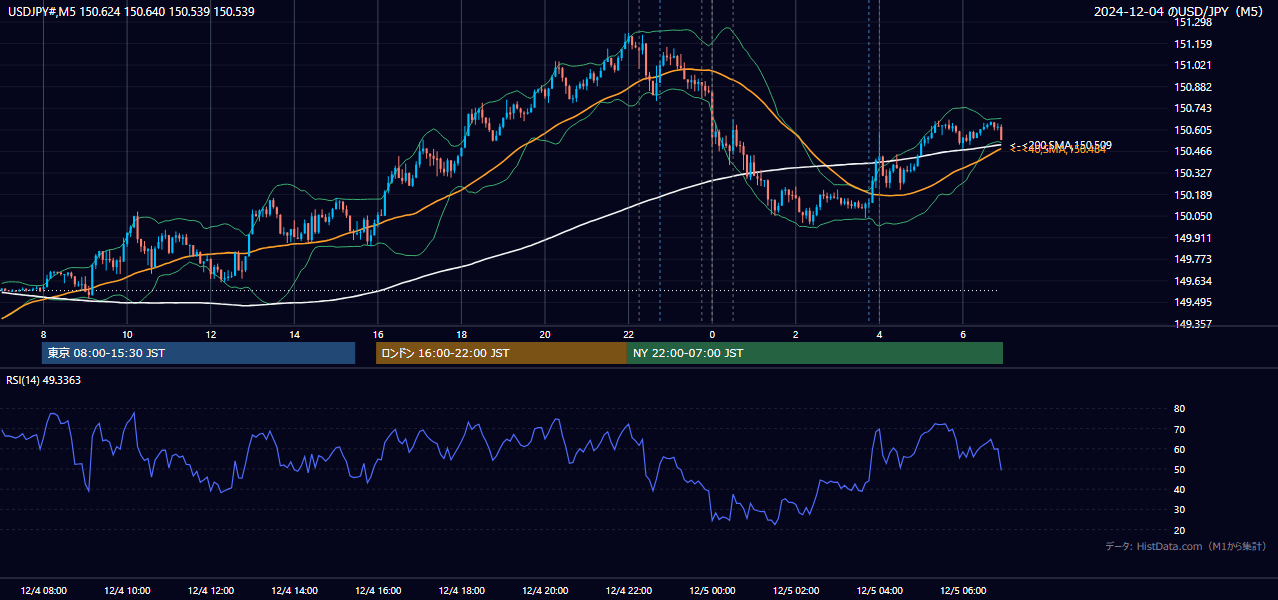Viewport: 1278px width, 600px height.
Task: Click RSI axis level 20
Action: pos(1180,530)
